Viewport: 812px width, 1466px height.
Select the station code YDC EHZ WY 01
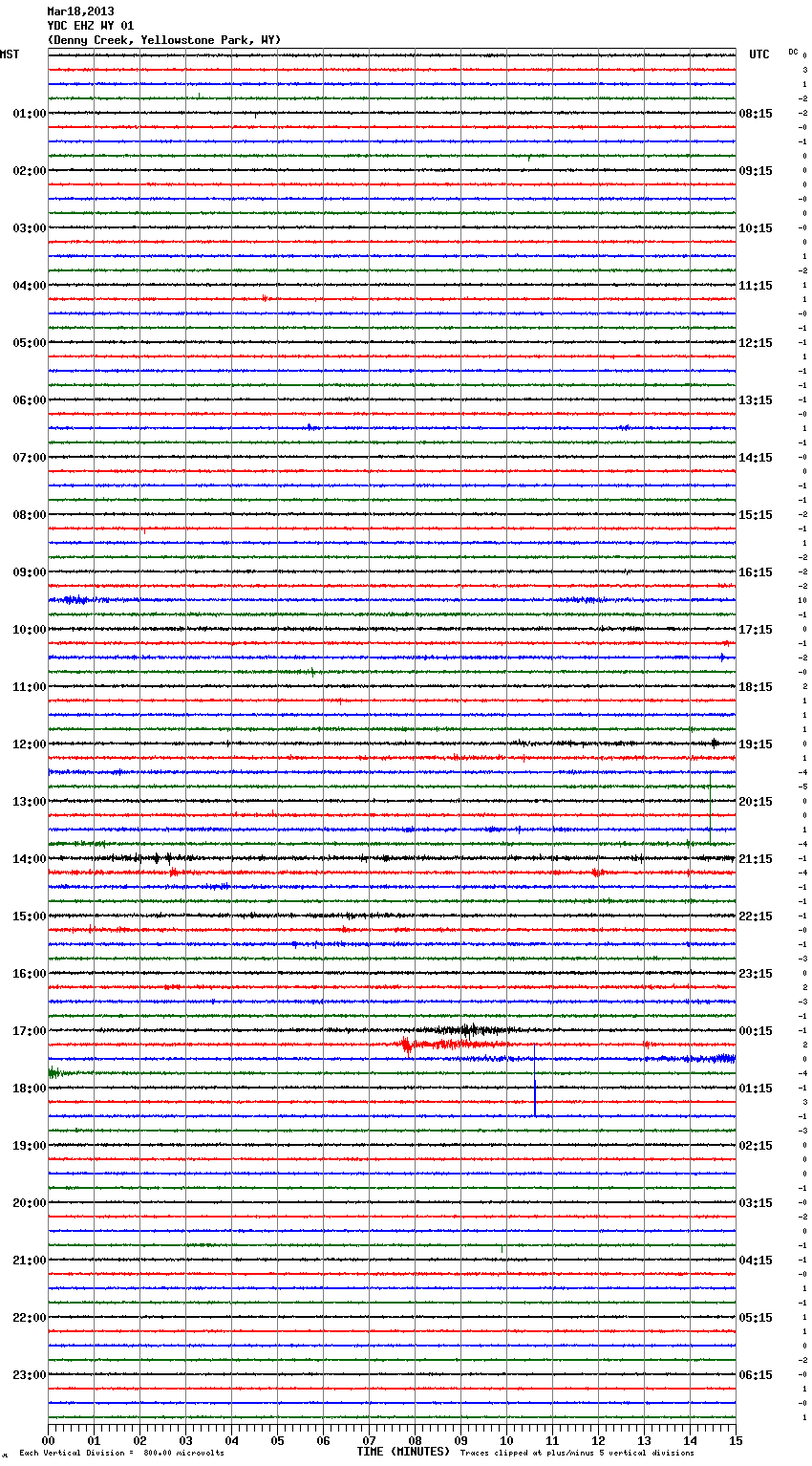tap(91, 26)
